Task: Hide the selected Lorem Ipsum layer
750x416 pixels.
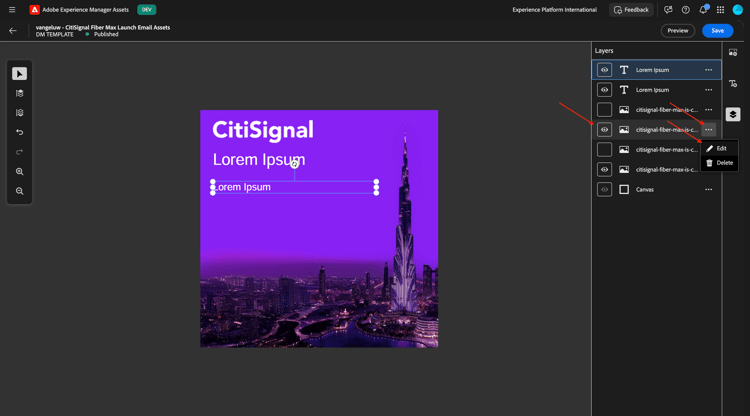Action: click(605, 70)
